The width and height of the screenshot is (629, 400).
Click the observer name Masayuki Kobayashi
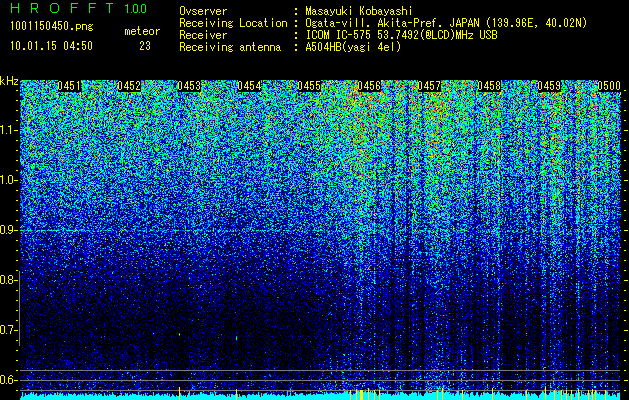tap(359, 11)
